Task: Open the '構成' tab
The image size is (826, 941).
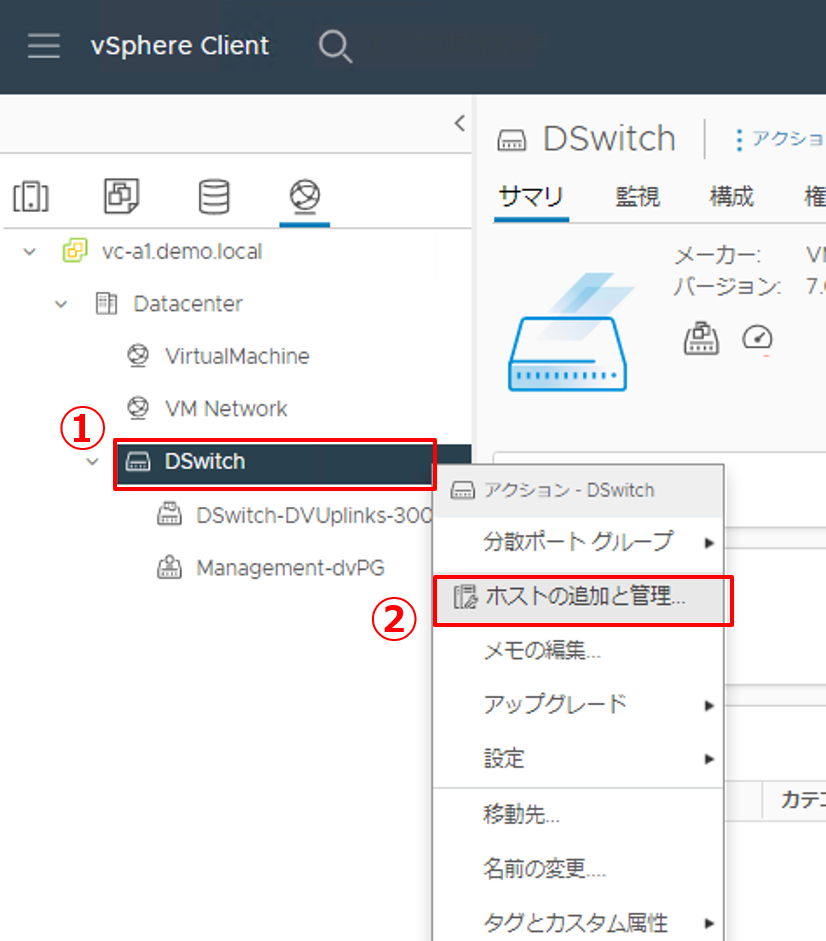Action: click(731, 196)
